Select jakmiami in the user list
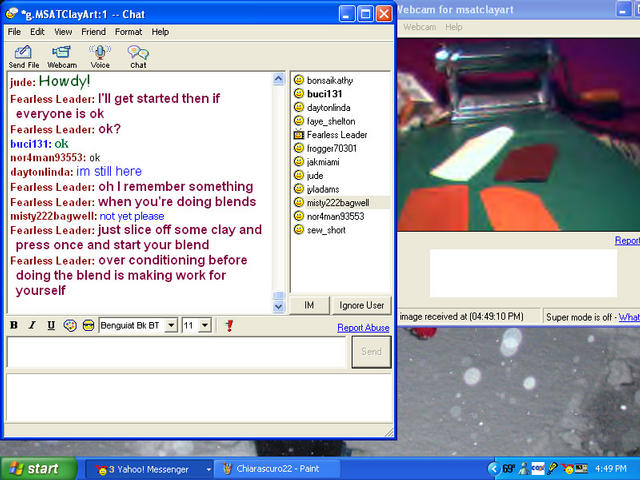Viewport: 640px width, 480px height. pos(323,162)
